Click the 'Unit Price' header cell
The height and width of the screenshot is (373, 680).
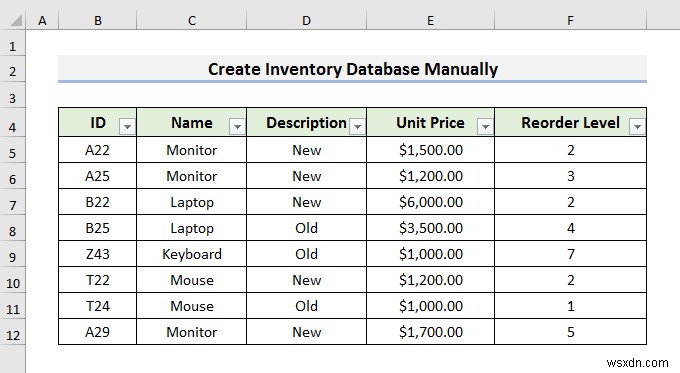430,122
